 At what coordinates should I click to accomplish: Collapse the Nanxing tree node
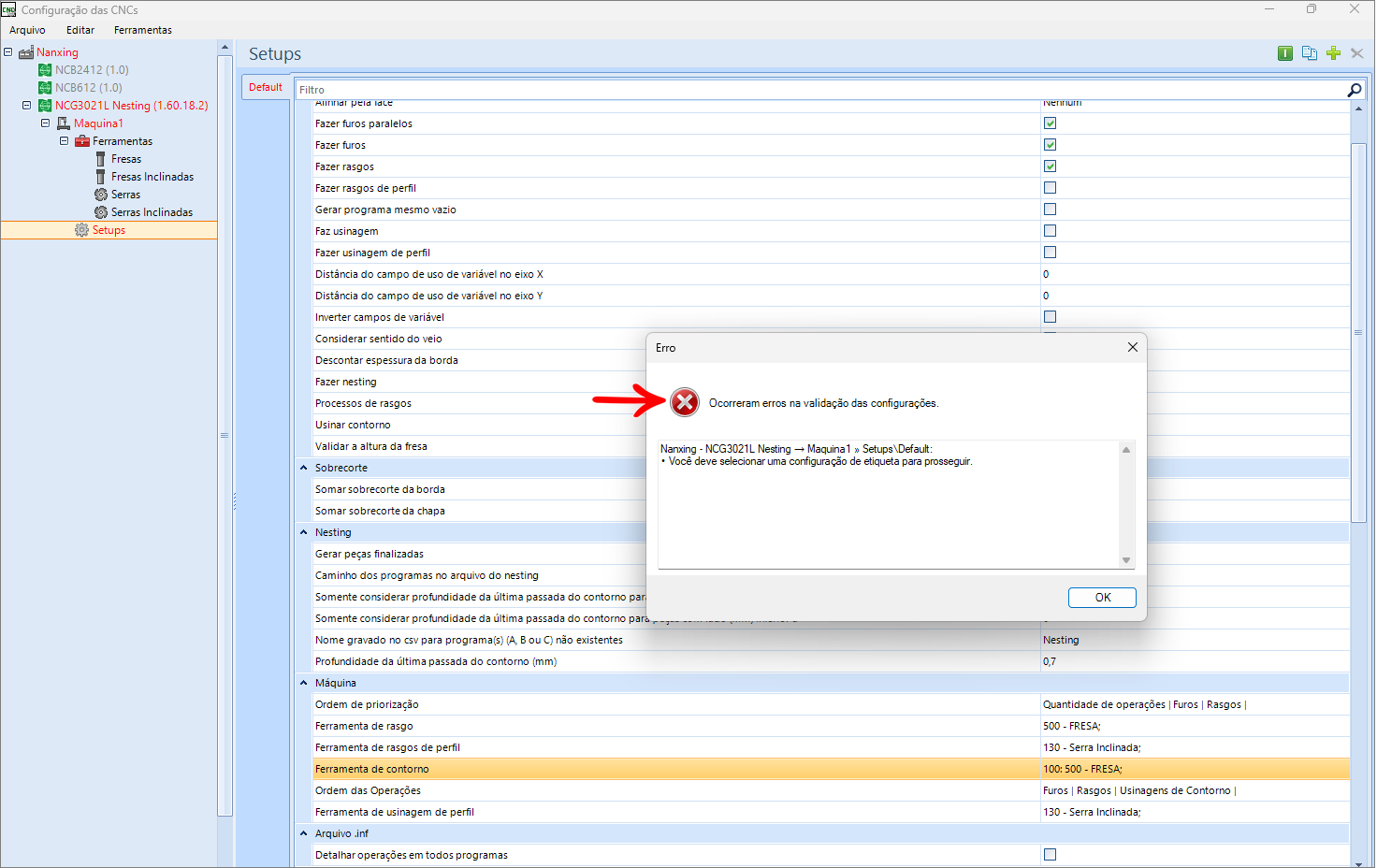(x=8, y=52)
